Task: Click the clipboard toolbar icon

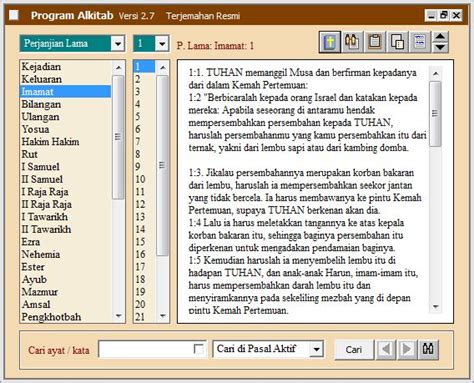Action: [375, 42]
